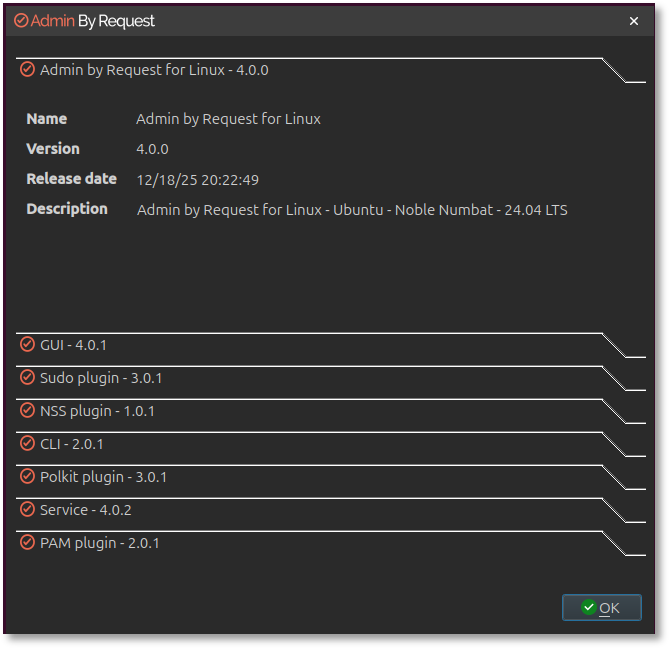The width and height of the screenshot is (669, 648).
Task: Click the check icon beside GUI - 4.0.1
Action: 27,345
